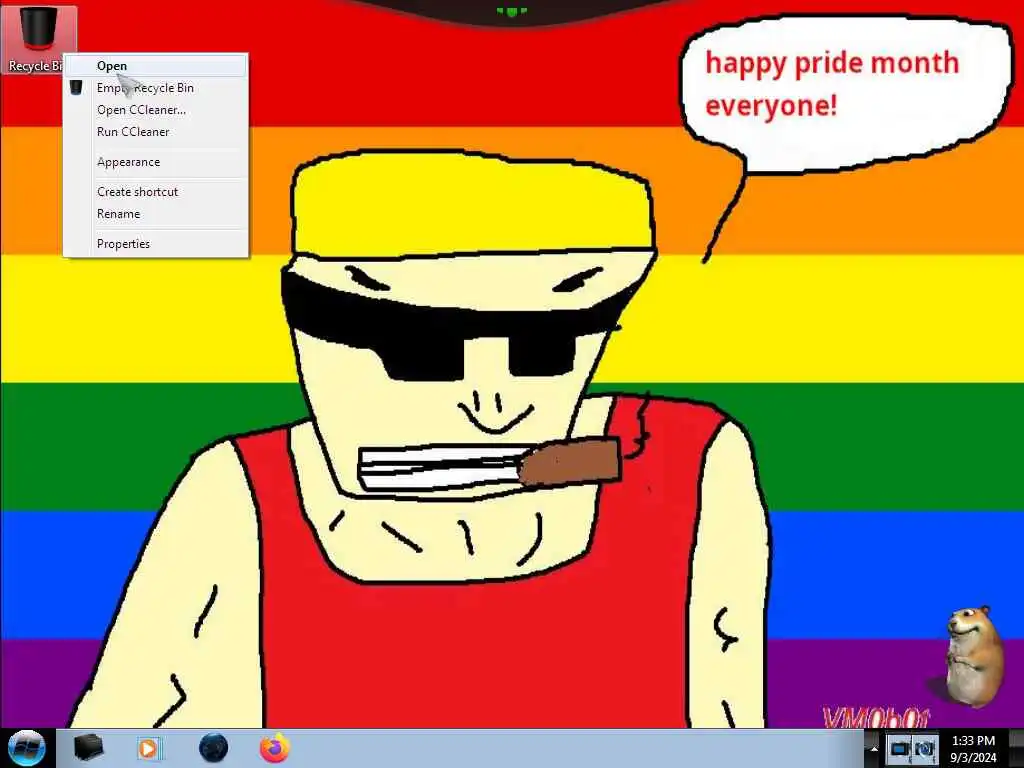The width and height of the screenshot is (1024, 768).
Task: Click the bin icon beside Empty Recycle Bin
Action: coord(76,88)
